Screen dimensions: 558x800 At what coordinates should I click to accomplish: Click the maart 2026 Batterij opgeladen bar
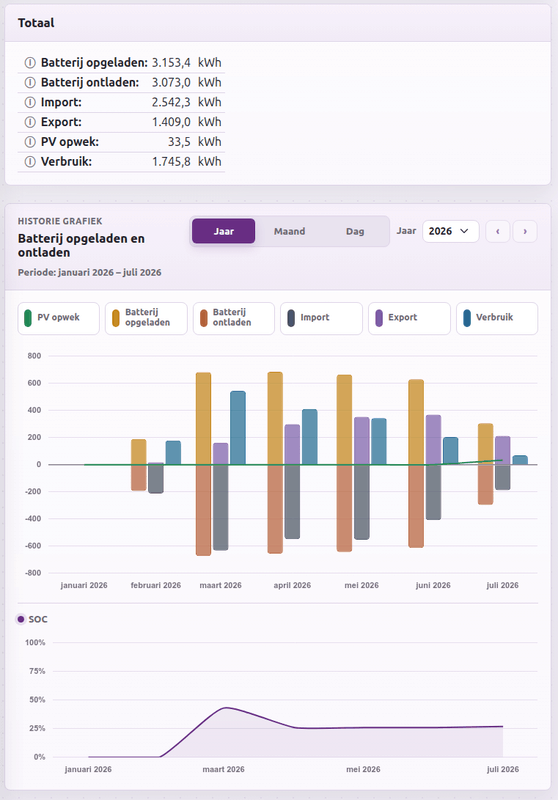tap(204, 418)
